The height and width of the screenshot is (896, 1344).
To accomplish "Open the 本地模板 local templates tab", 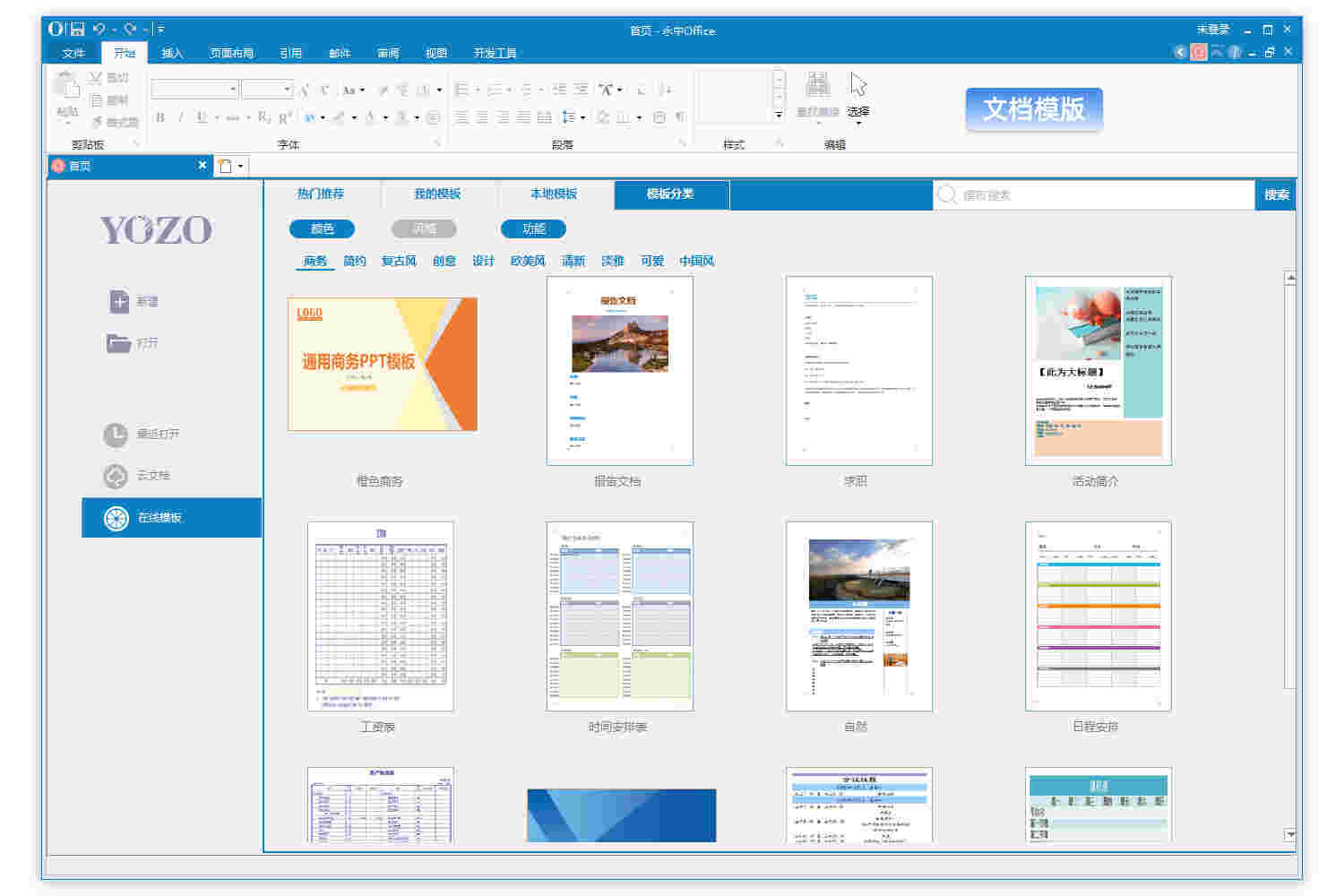I will click(x=554, y=194).
